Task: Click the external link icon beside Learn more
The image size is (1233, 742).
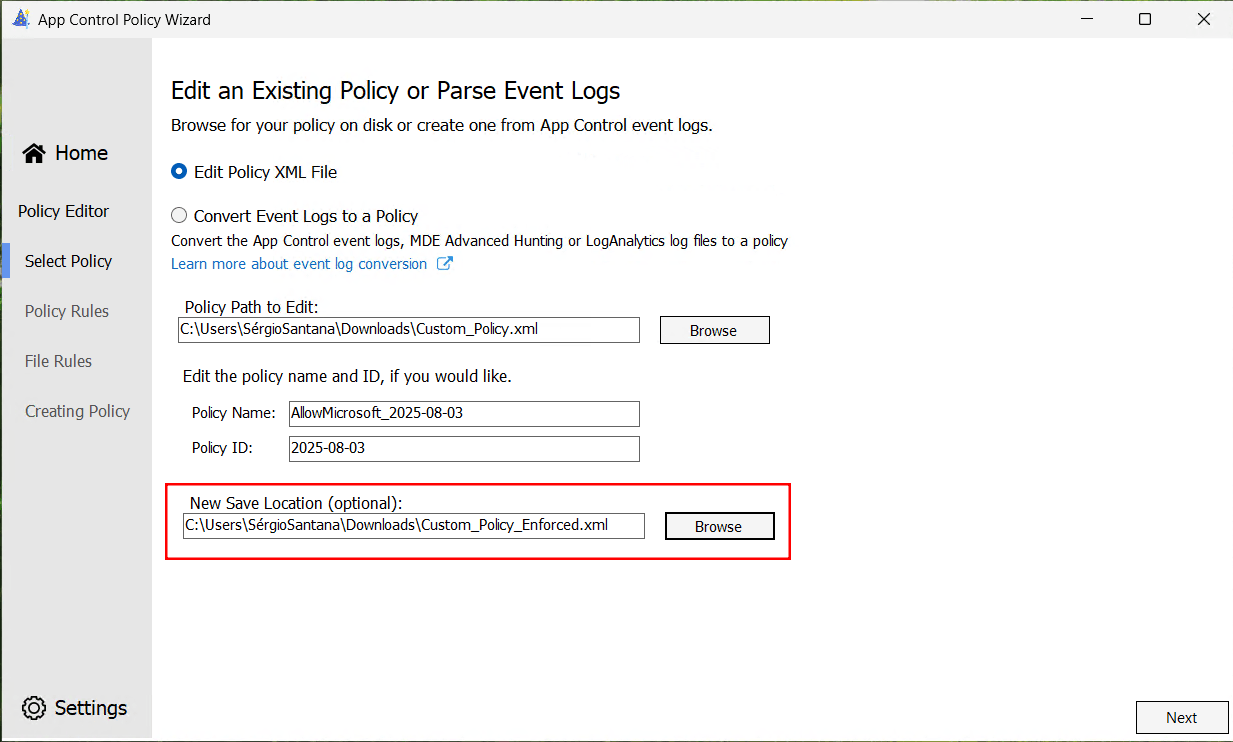Action: click(x=445, y=264)
